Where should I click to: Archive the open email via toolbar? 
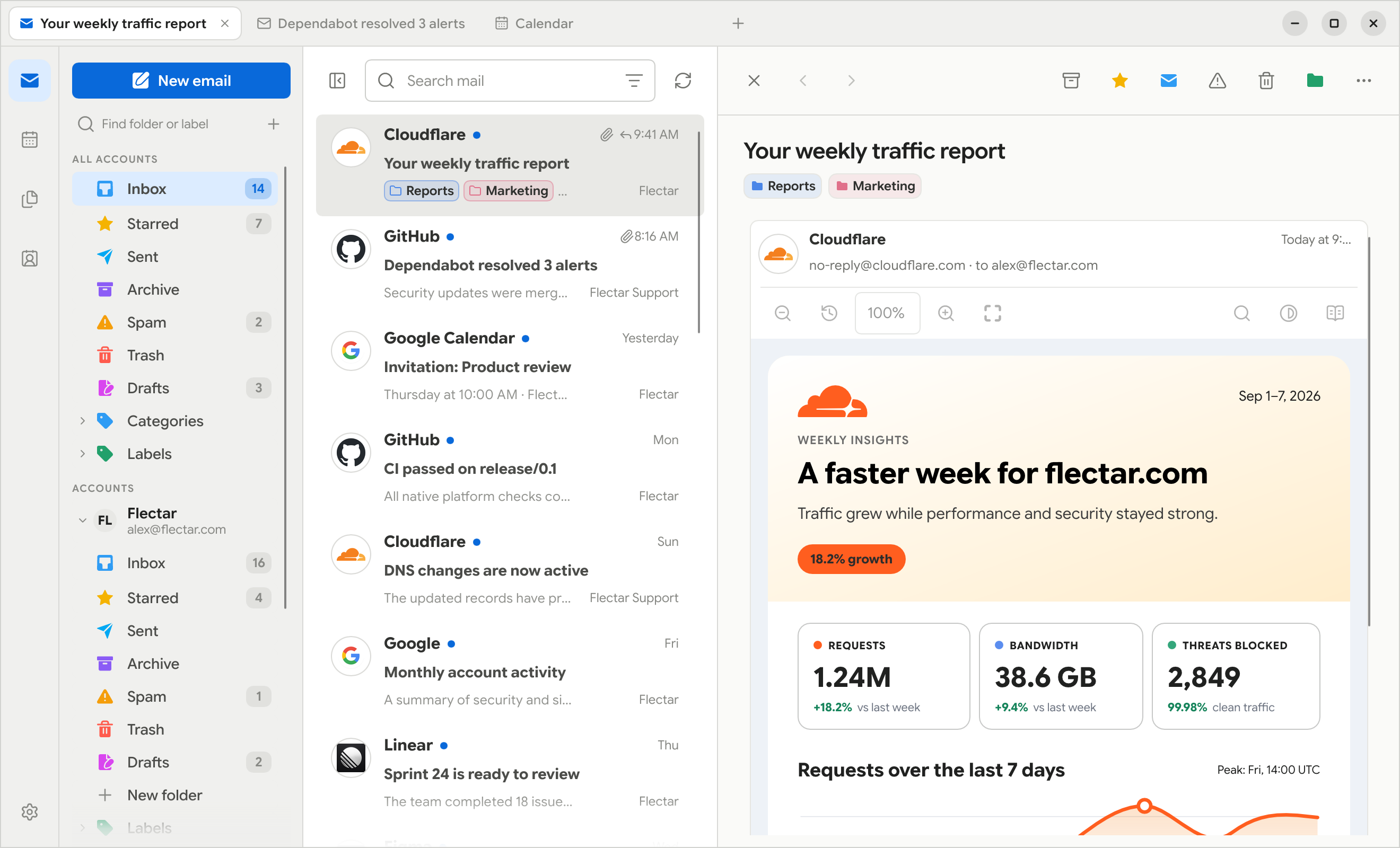coord(1071,81)
